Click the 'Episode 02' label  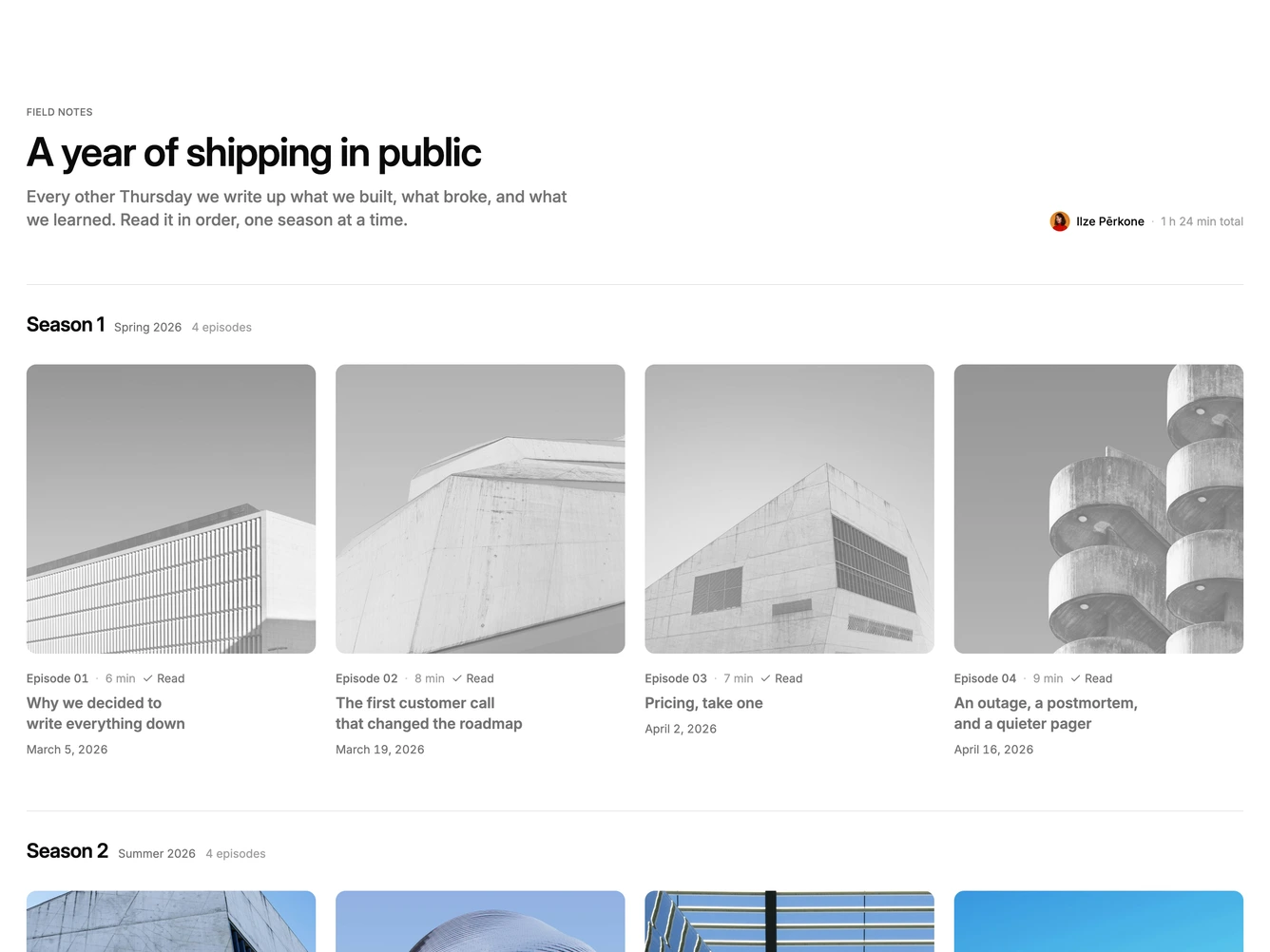[367, 678]
